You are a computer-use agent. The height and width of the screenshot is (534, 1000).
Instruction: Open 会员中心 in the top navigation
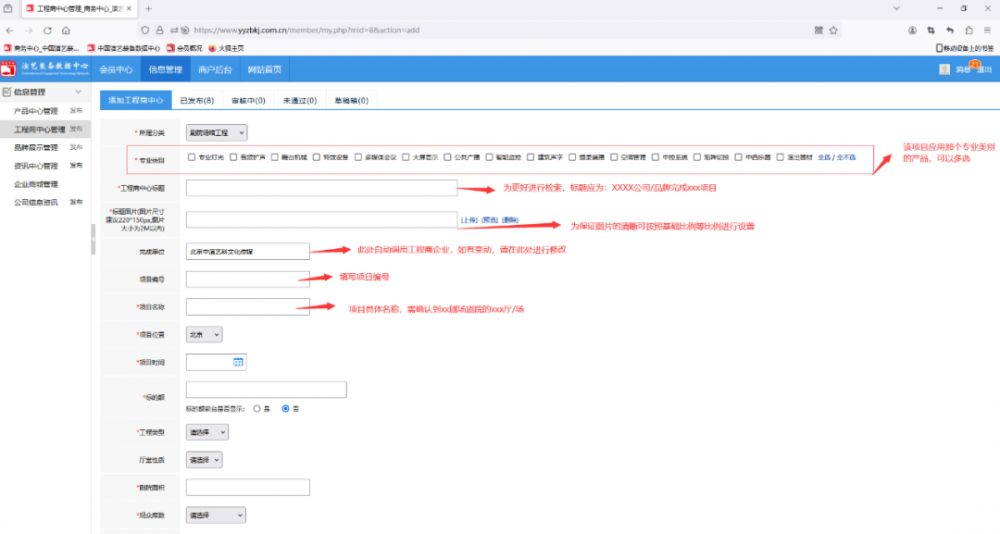coord(116,69)
